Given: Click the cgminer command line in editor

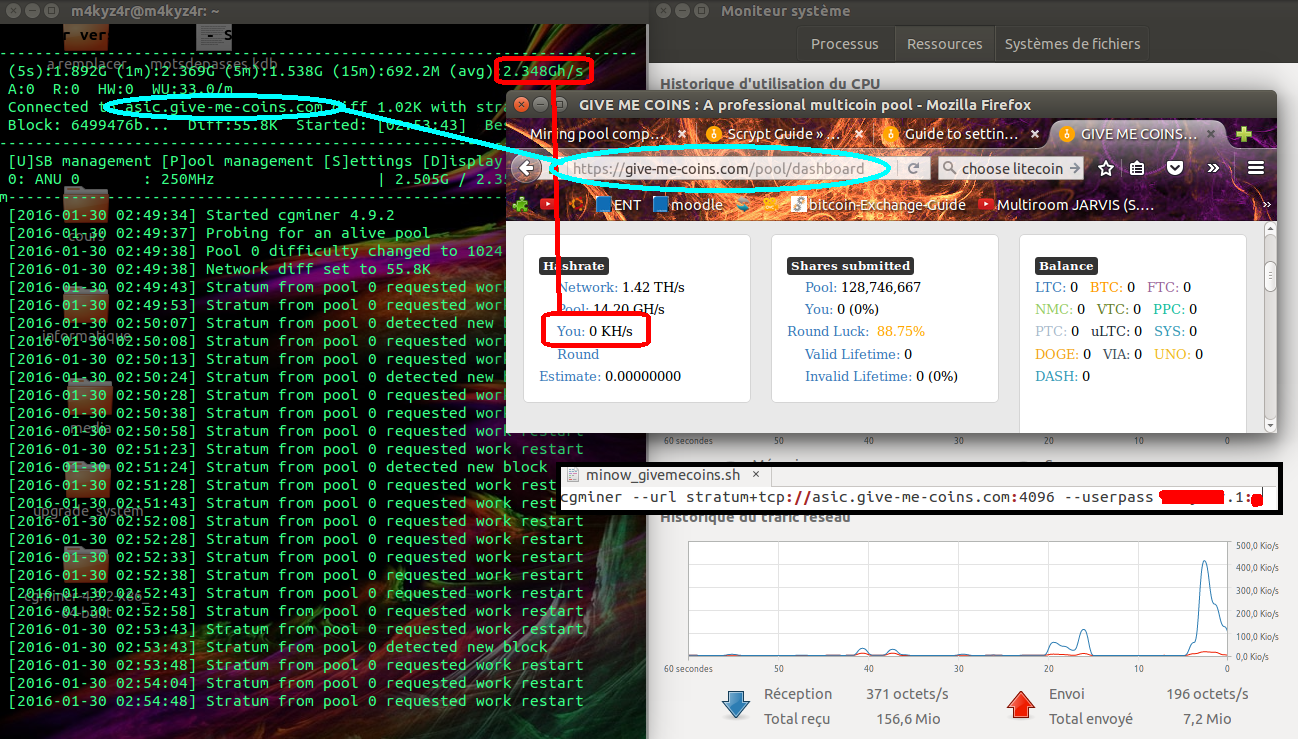Looking at the screenshot, I should [x=912, y=497].
